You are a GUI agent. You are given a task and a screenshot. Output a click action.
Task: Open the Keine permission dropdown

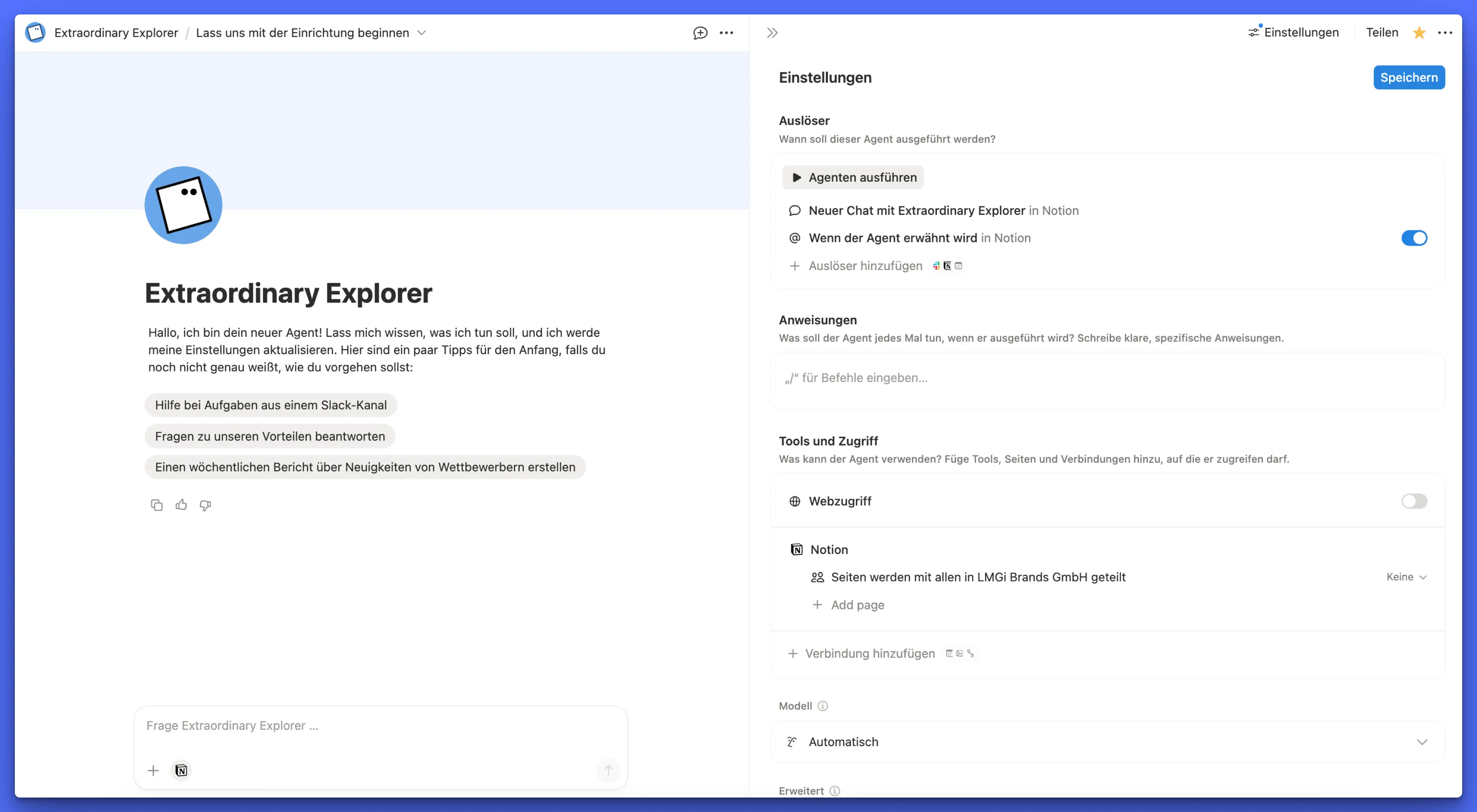point(1406,577)
